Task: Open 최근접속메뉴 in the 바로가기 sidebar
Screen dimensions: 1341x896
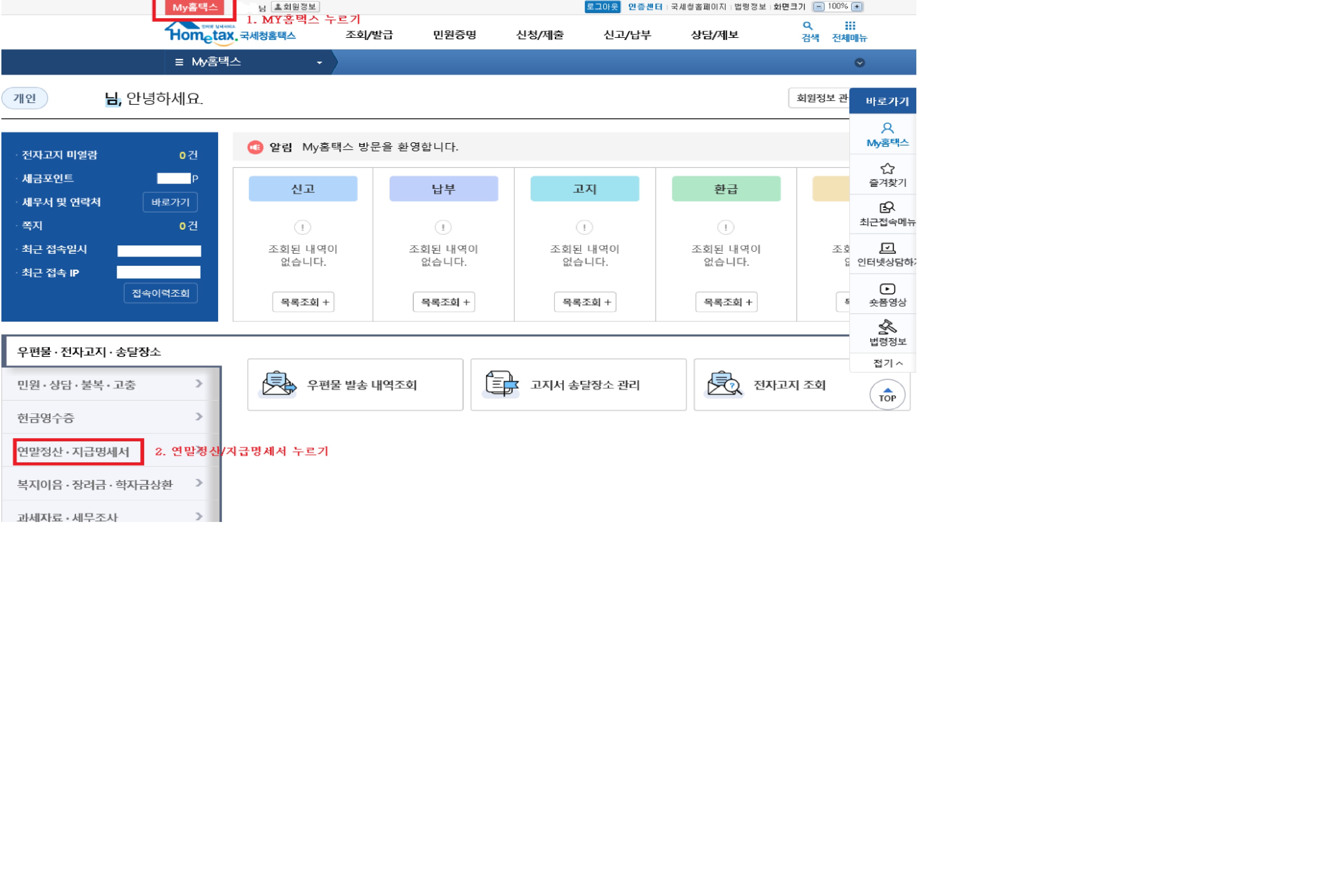Action: click(887, 214)
